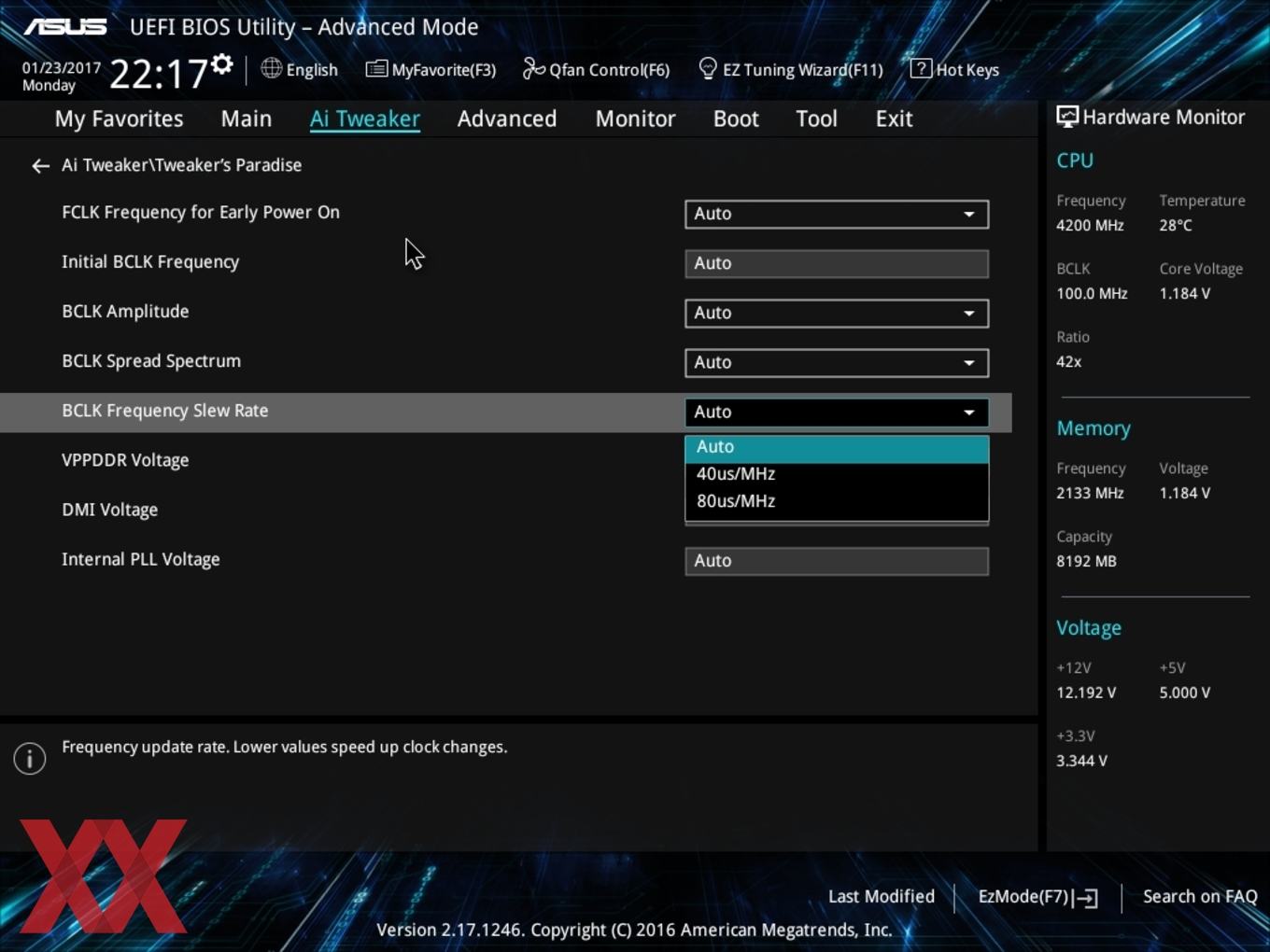The image size is (1270, 952).
Task: Start EZ Tuning Wizard(F11)
Action: coord(802,70)
